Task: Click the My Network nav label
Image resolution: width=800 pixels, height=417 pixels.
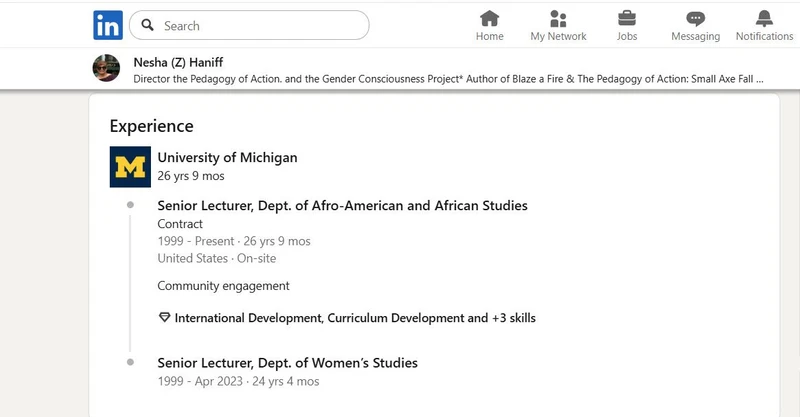Action: tap(558, 36)
